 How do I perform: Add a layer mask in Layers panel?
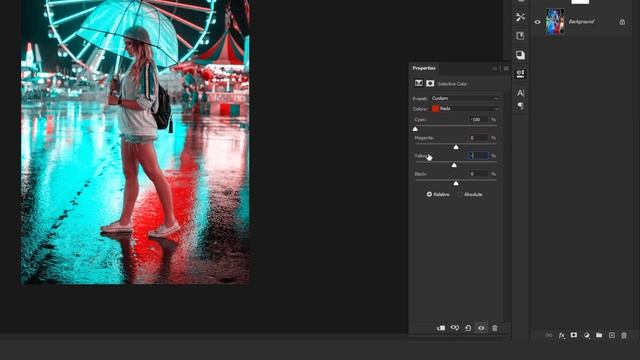574,335
